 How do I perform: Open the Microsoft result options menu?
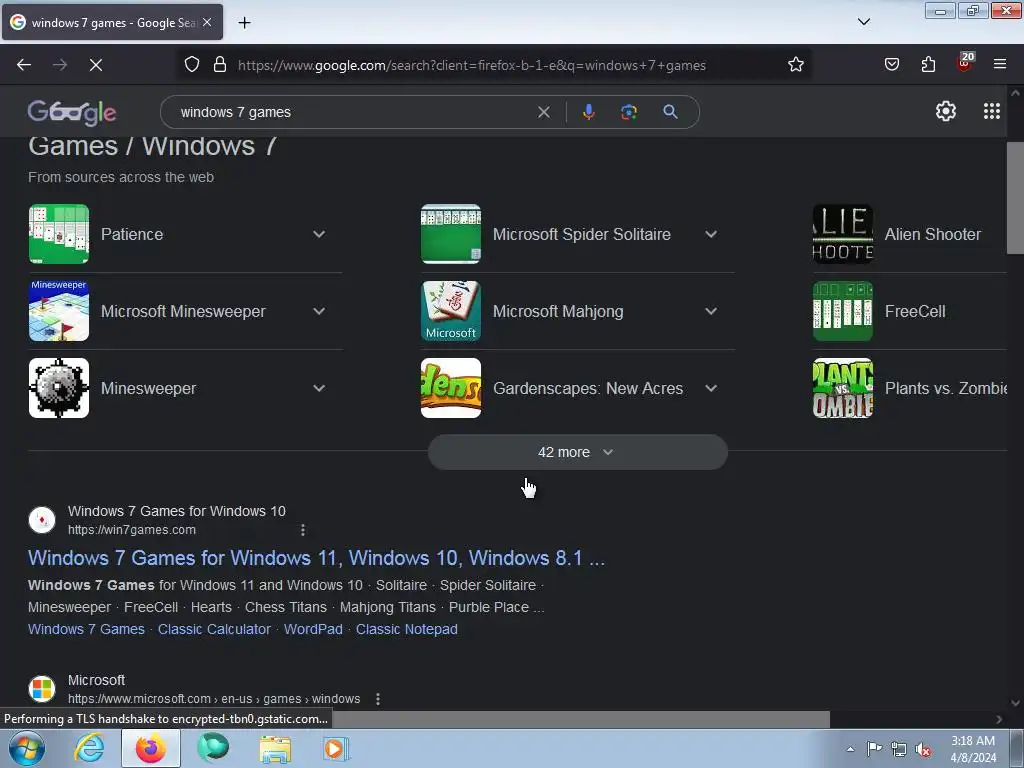[x=377, y=699]
